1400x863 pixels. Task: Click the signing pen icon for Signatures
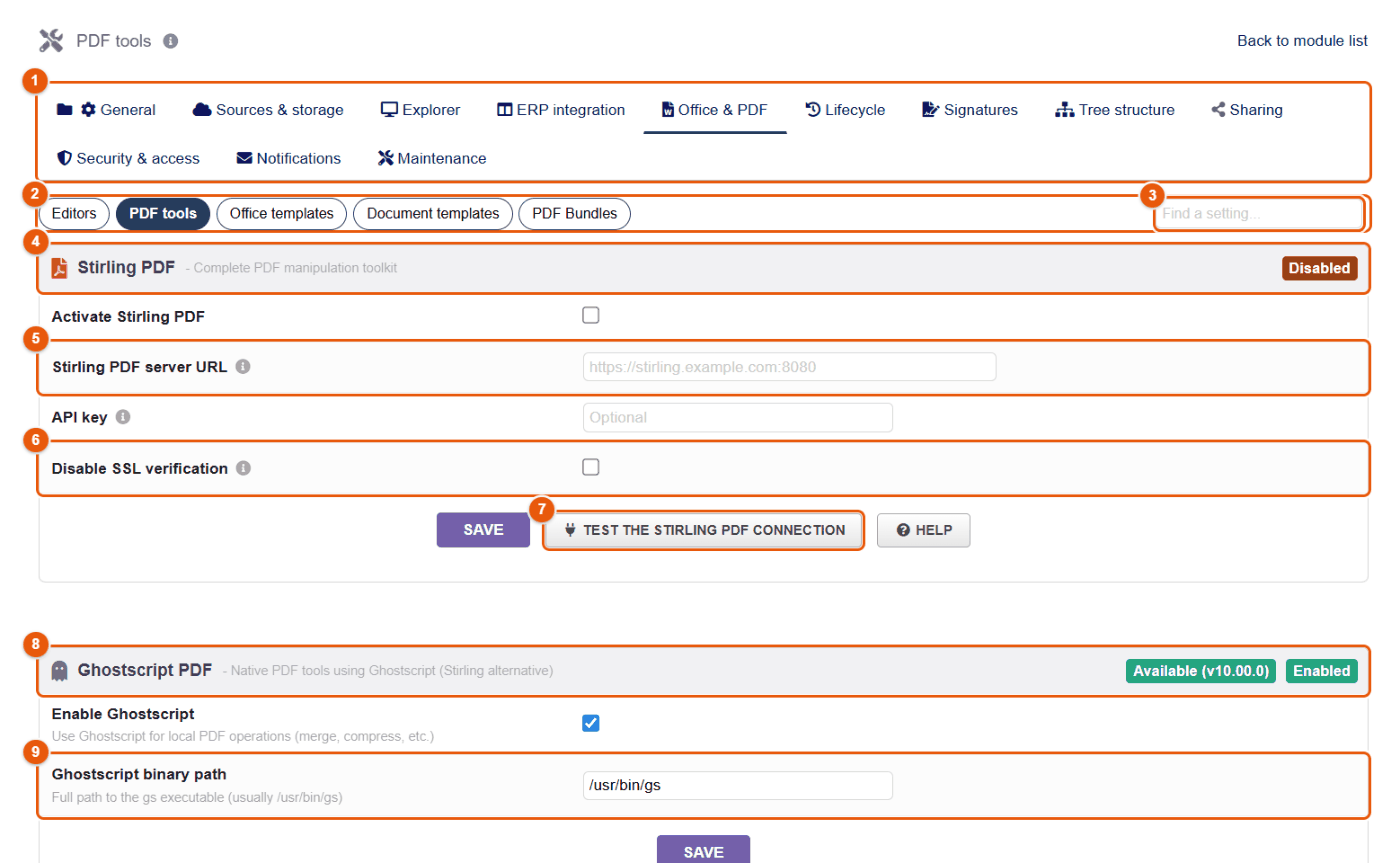(931, 110)
